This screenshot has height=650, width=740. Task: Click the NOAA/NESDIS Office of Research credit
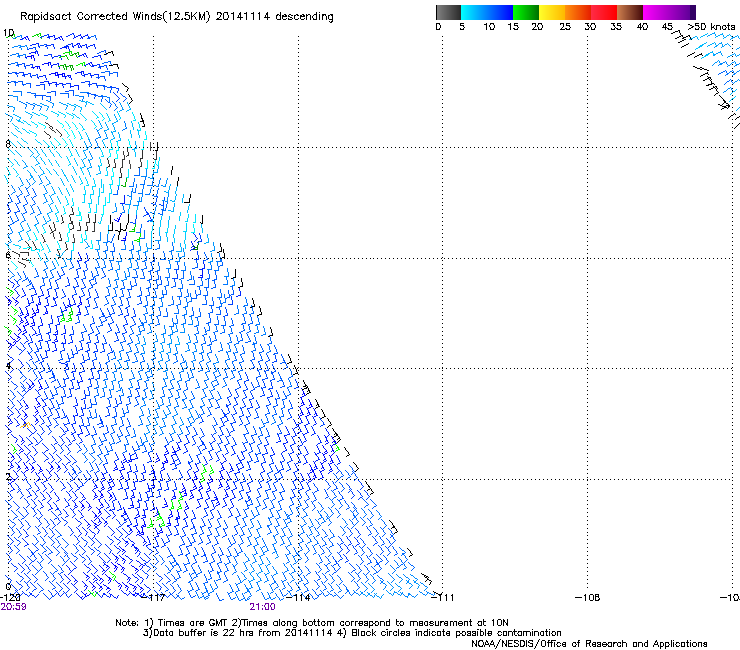[589, 644]
